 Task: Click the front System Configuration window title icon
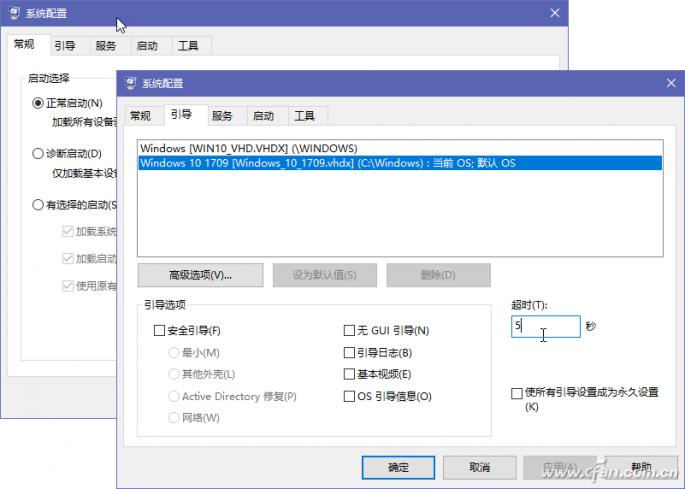point(130,83)
